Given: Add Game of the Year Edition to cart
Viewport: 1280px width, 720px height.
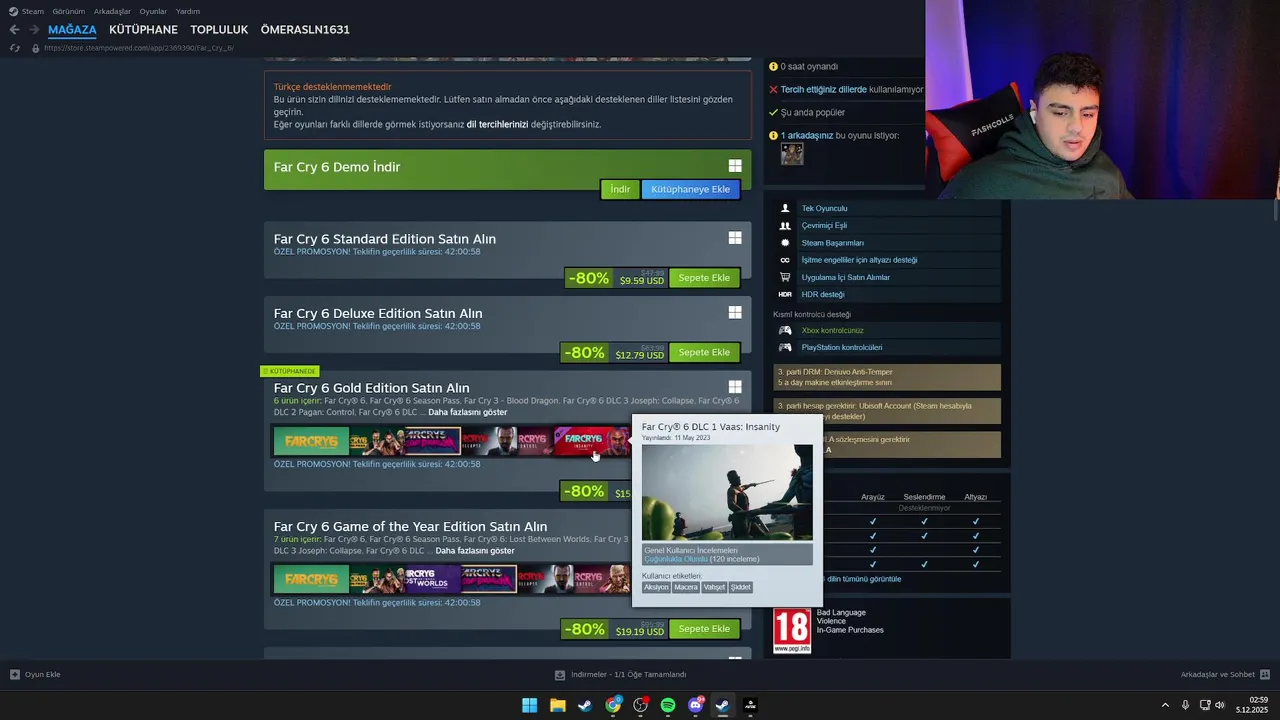Looking at the screenshot, I should 704,629.
